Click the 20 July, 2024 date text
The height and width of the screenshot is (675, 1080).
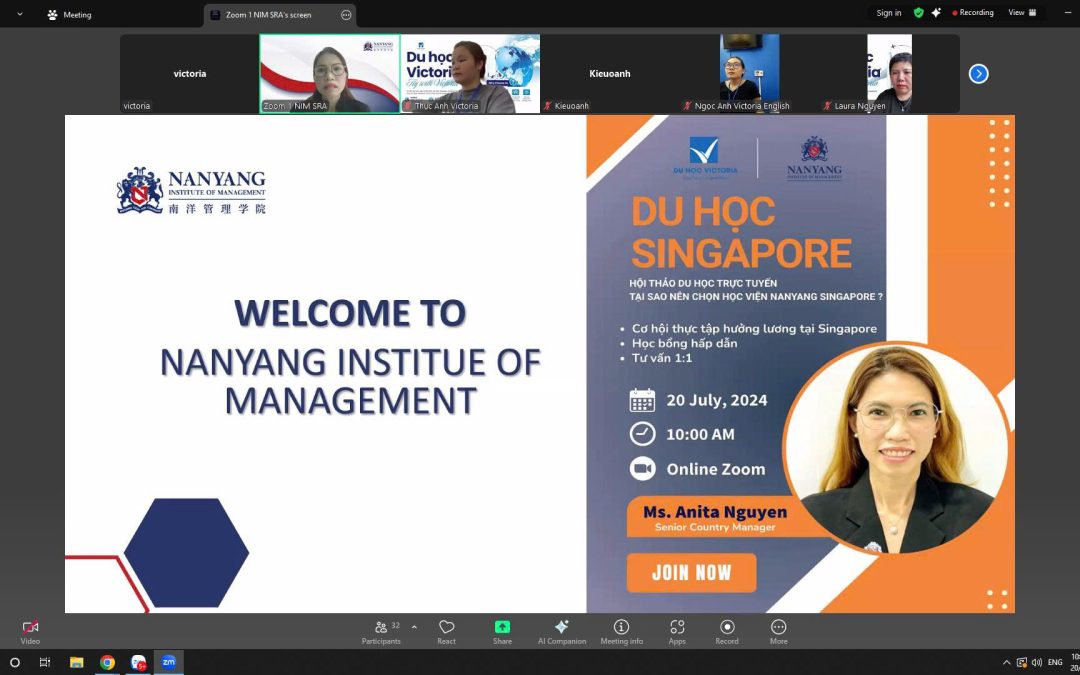[716, 400]
